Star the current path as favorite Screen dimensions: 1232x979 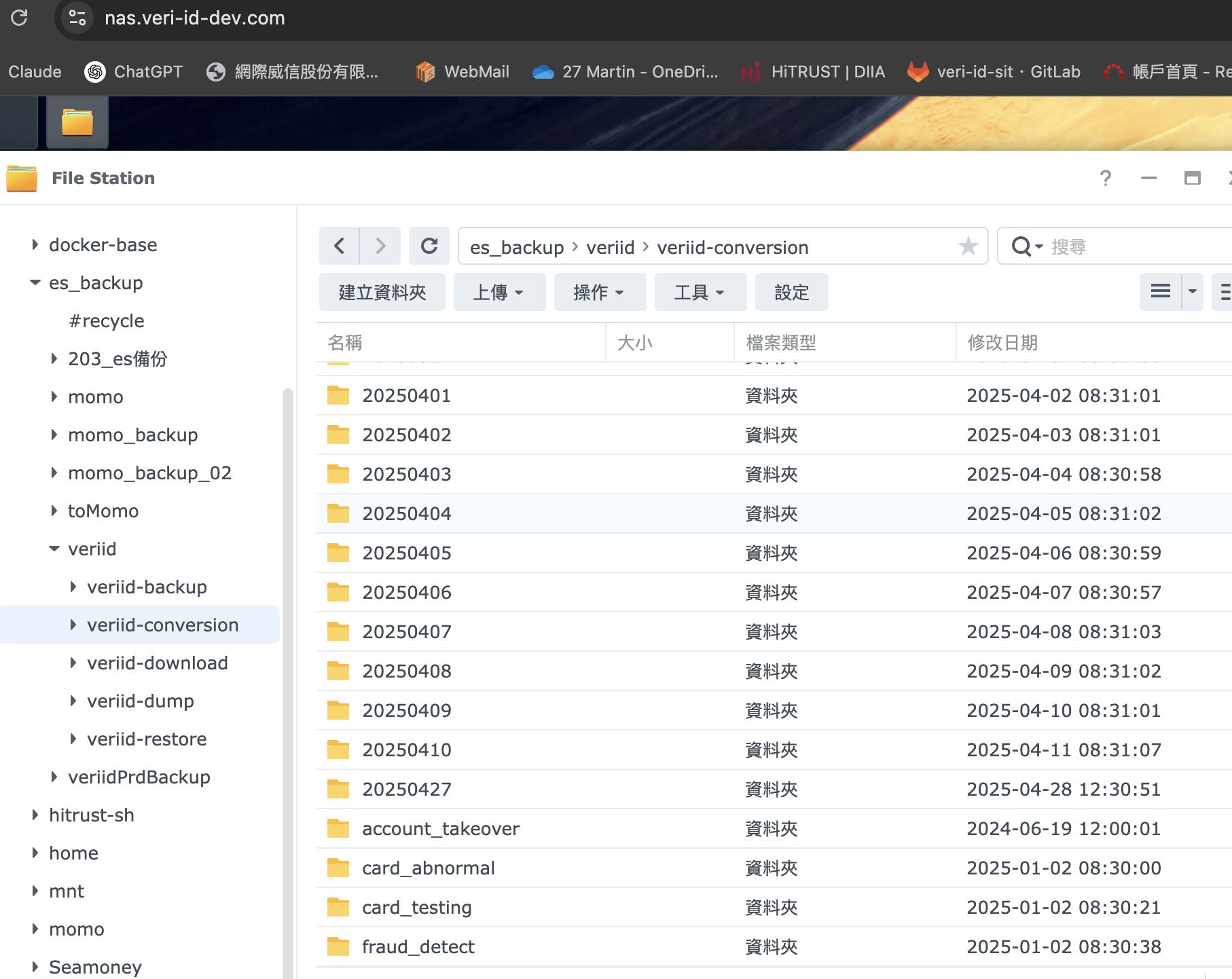(x=968, y=246)
